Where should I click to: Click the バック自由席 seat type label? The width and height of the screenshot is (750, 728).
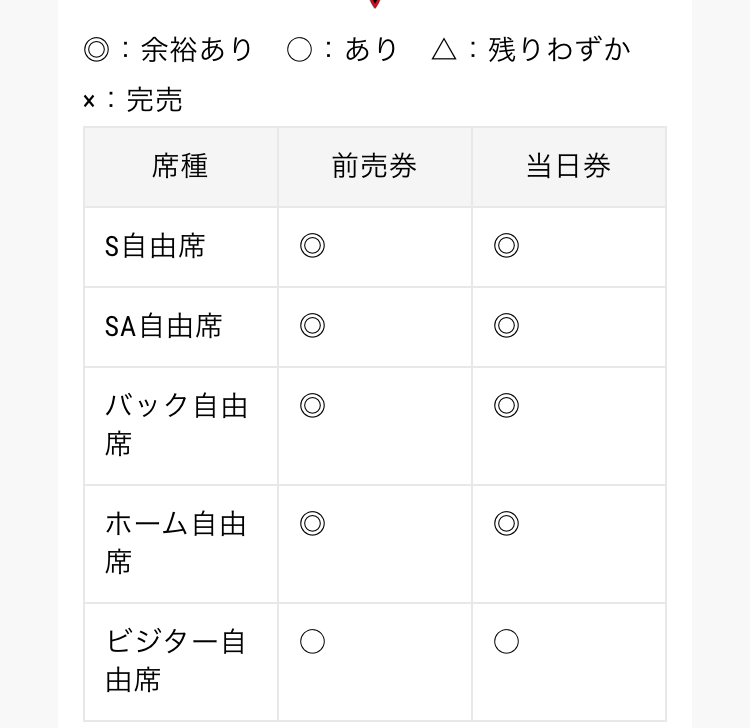coord(176,425)
